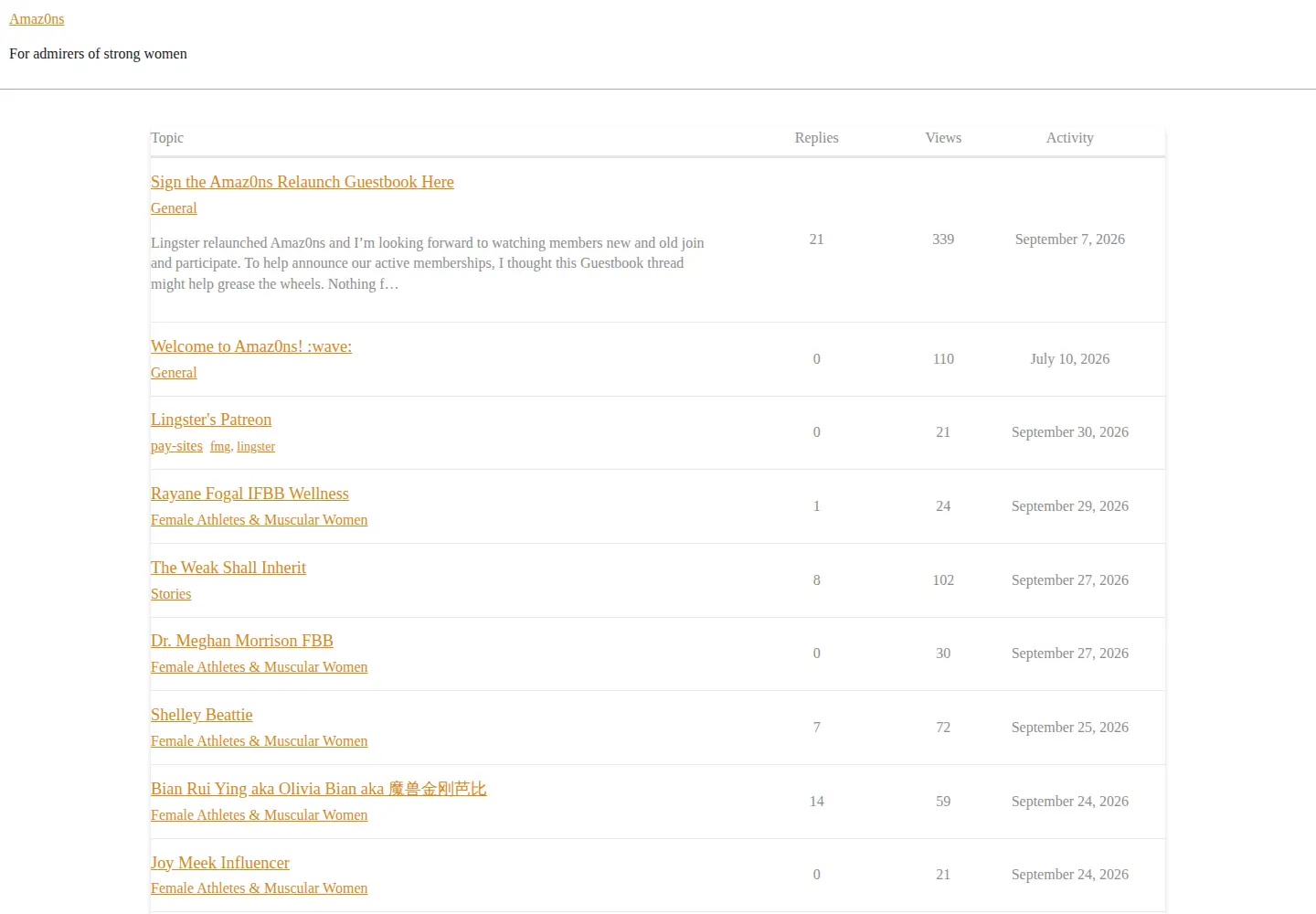Viewport: 1316px width, 914px height.
Task: Open Bian Rui Ying aka Olivia Bian topic
Action: [319, 789]
